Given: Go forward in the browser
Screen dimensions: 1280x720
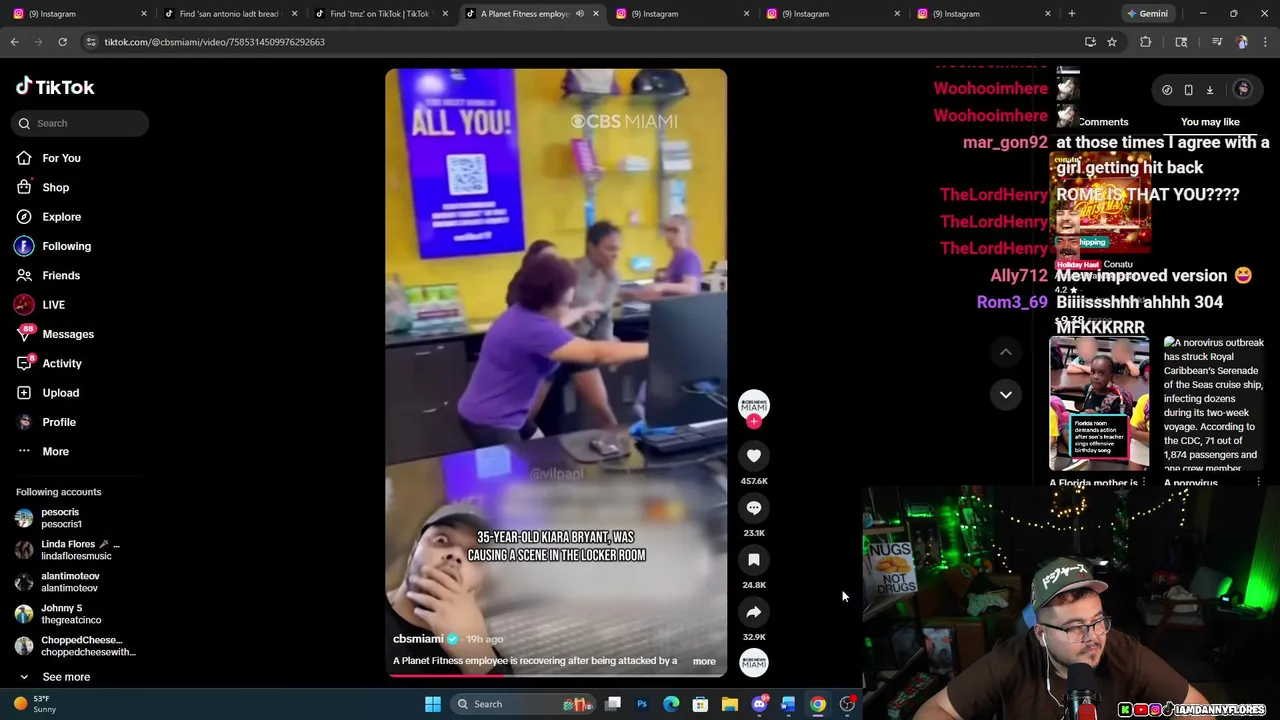Looking at the screenshot, I should point(38,42).
